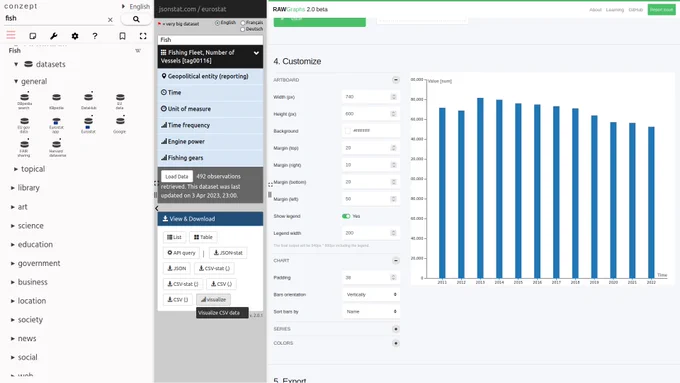680x383 pixels.
Task: Toggle fullscreen with the expand icon
Action: [x=143, y=36]
